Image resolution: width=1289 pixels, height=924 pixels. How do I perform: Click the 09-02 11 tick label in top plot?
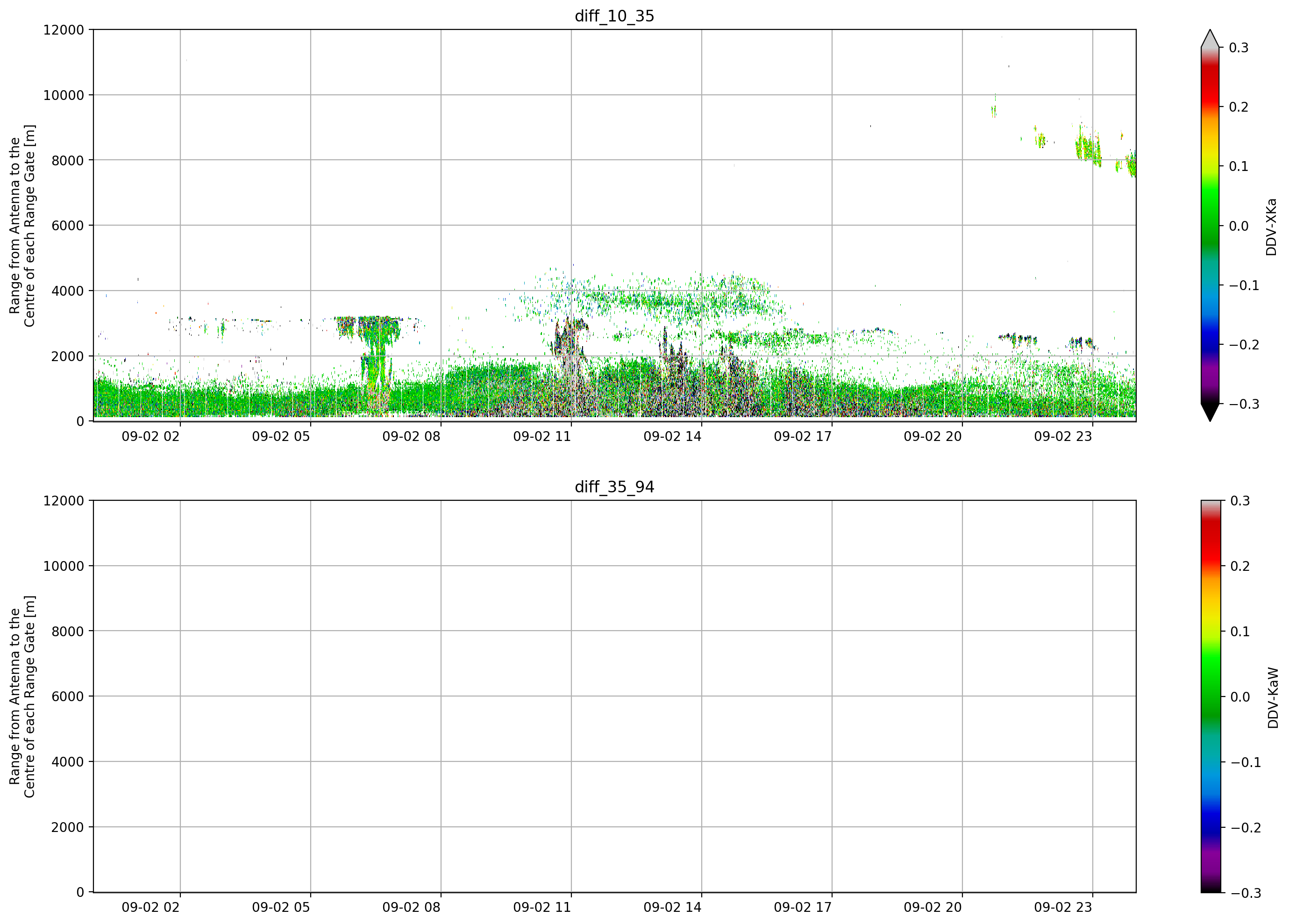coord(541,436)
